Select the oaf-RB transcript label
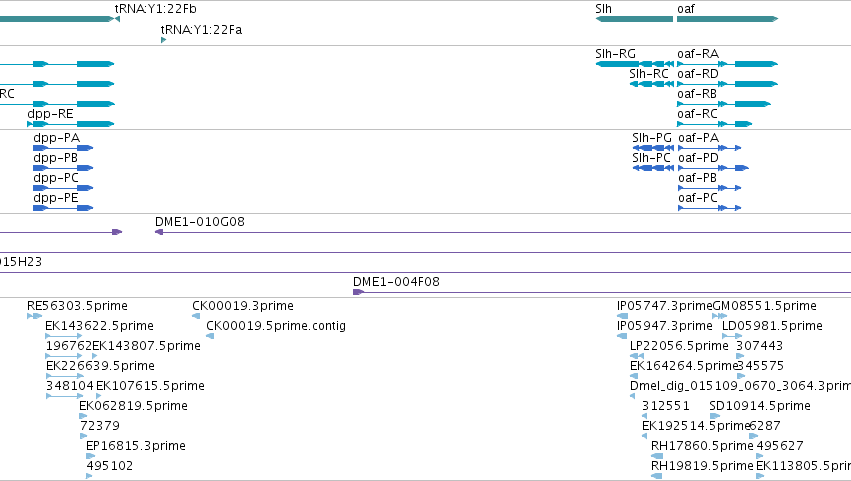Screen dimensions: 851x481 coord(697,94)
